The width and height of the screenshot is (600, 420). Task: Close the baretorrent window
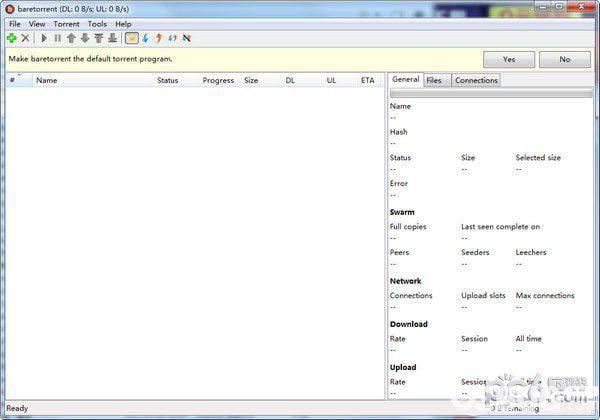tap(581, 7)
